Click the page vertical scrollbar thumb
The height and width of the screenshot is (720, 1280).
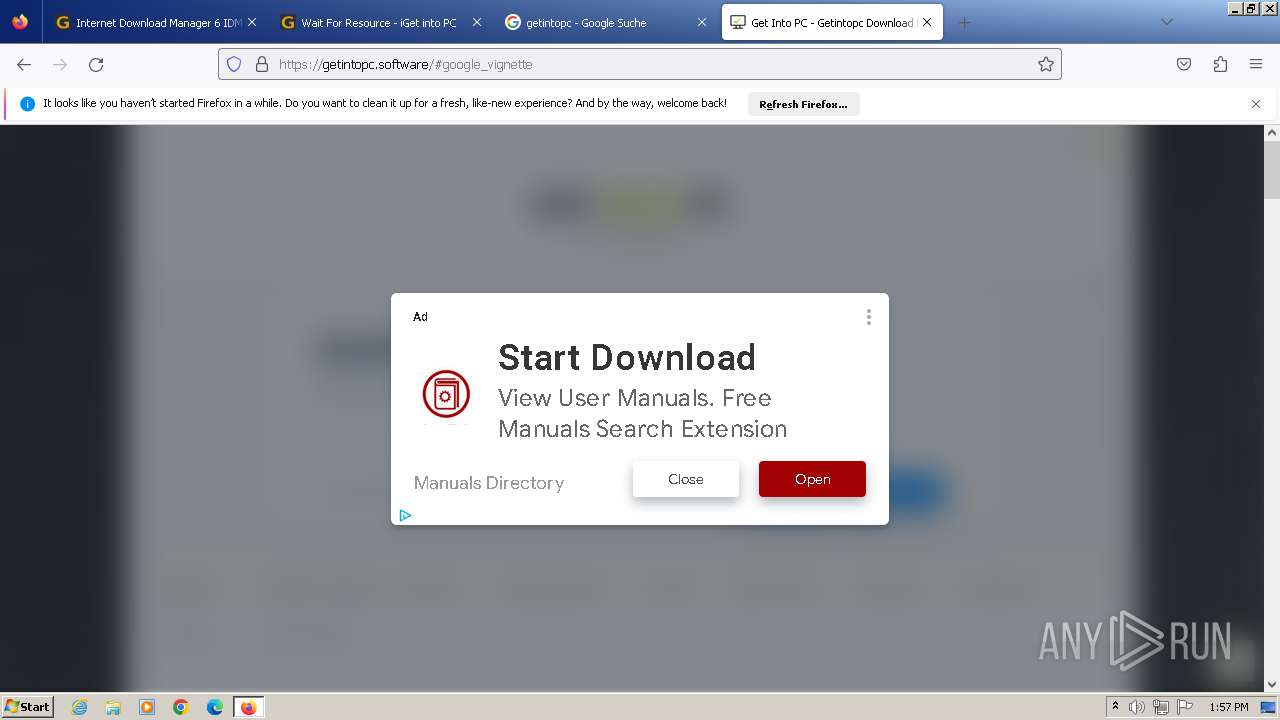pos(1272,170)
